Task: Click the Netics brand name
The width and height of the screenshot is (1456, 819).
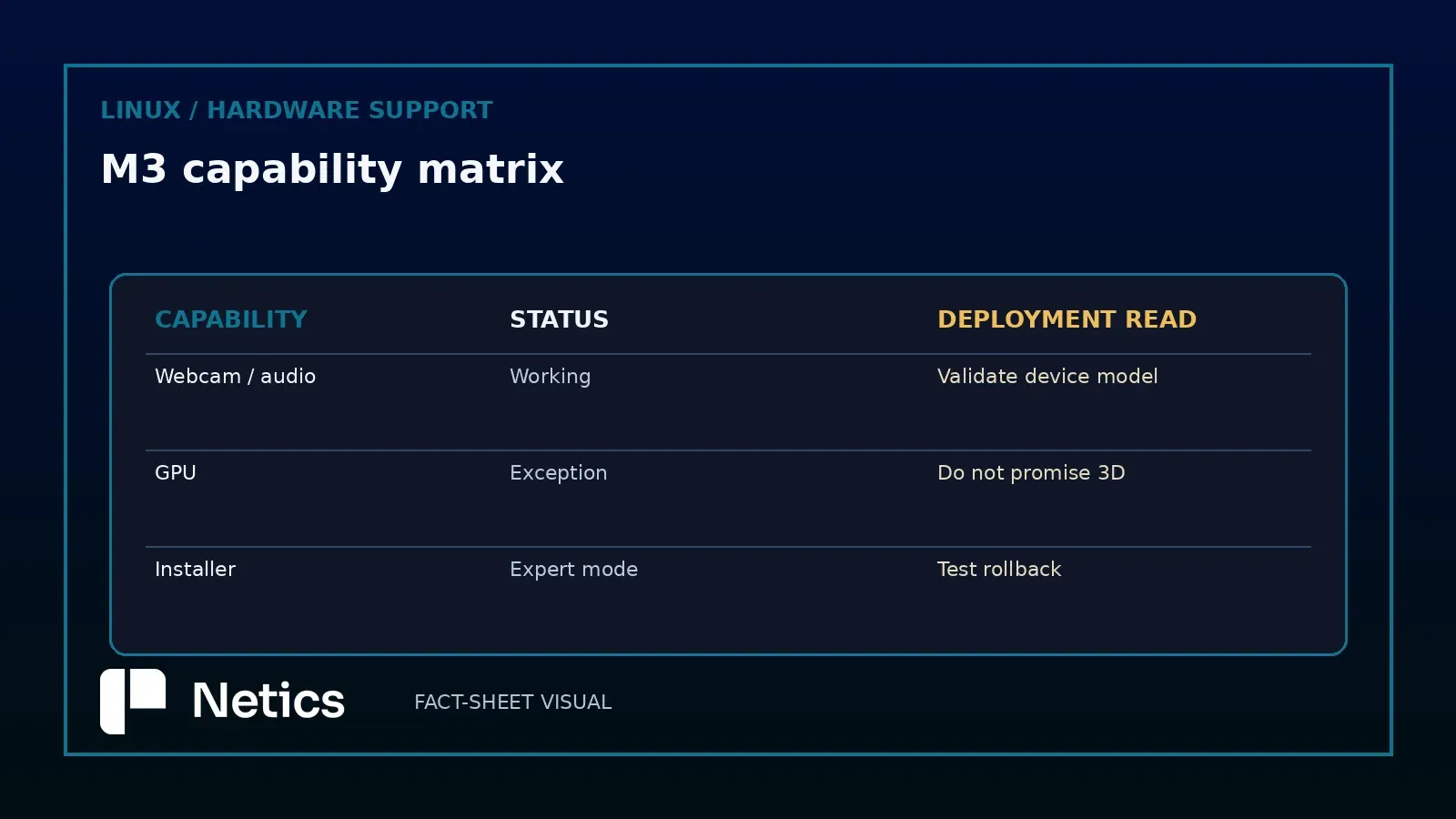Action: [268, 701]
